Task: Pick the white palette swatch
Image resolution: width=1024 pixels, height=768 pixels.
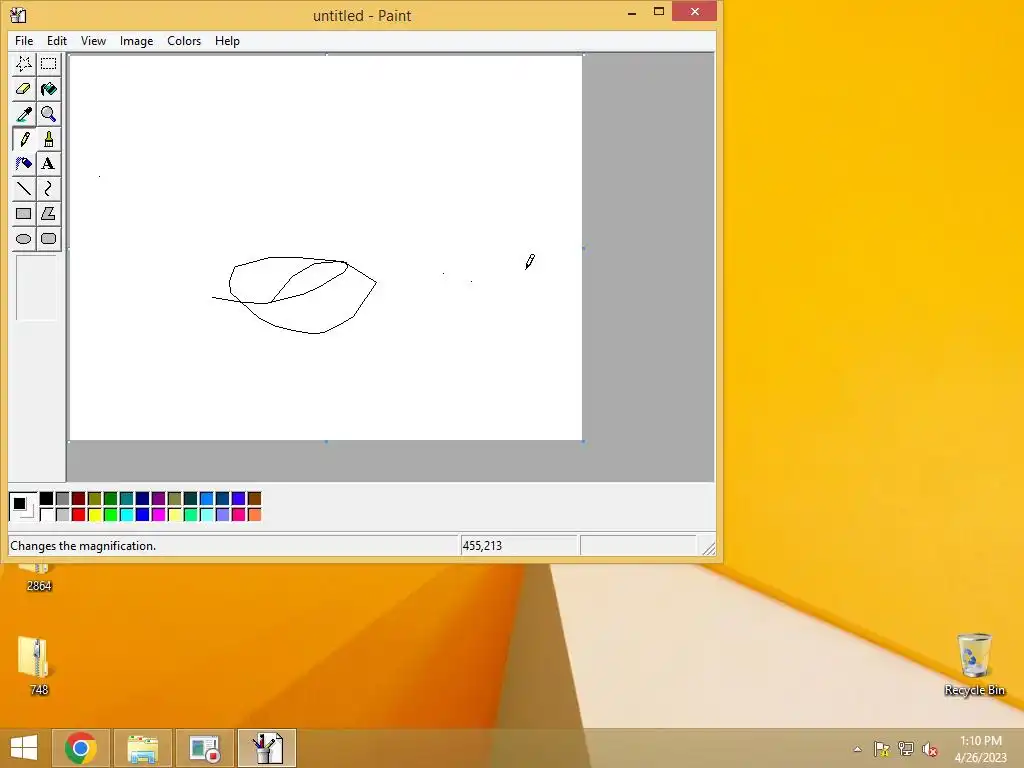Action: point(46,515)
